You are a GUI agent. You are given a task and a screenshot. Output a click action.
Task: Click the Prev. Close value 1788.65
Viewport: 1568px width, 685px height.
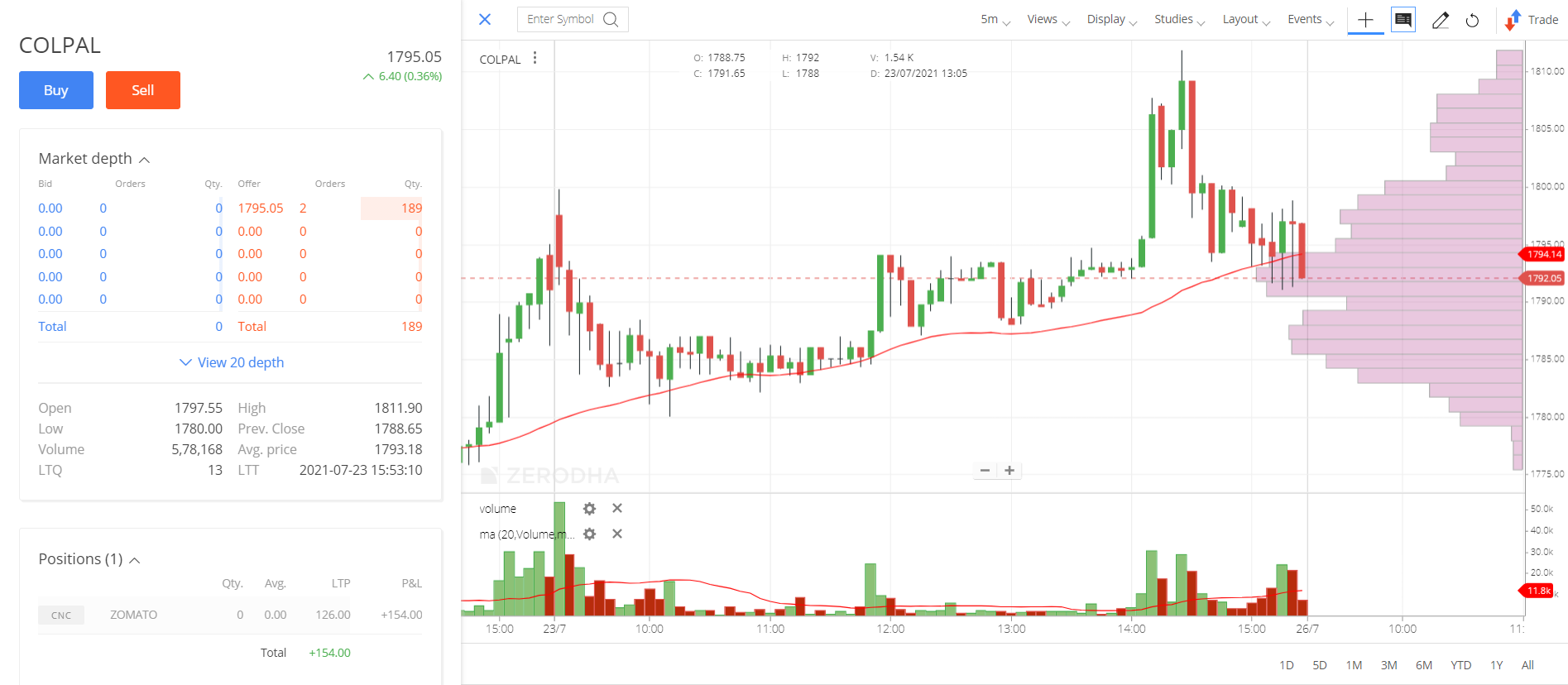point(398,429)
